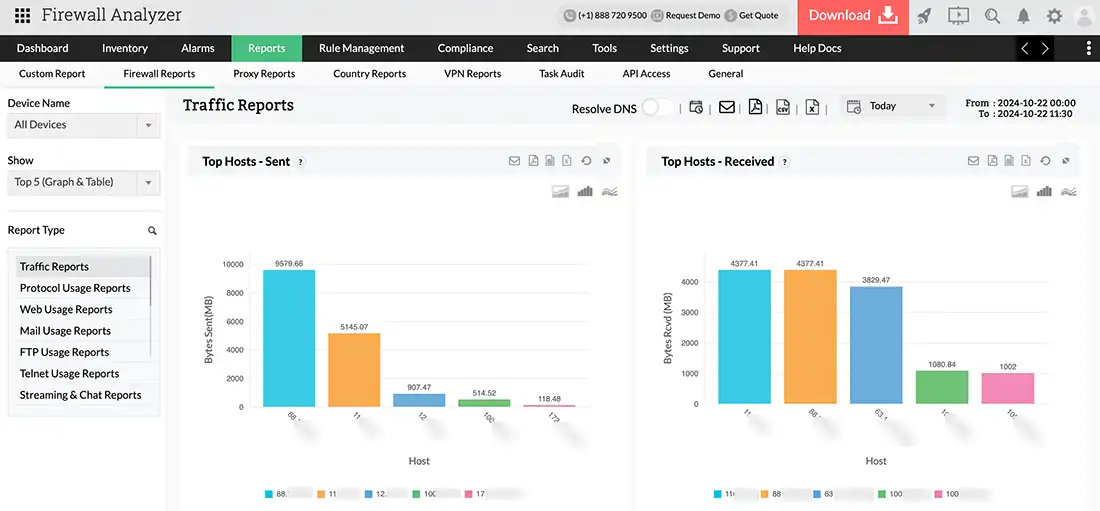Export Top Hosts - Received widget to Excel
Screen dimensions: 1100x511
click(1026, 161)
